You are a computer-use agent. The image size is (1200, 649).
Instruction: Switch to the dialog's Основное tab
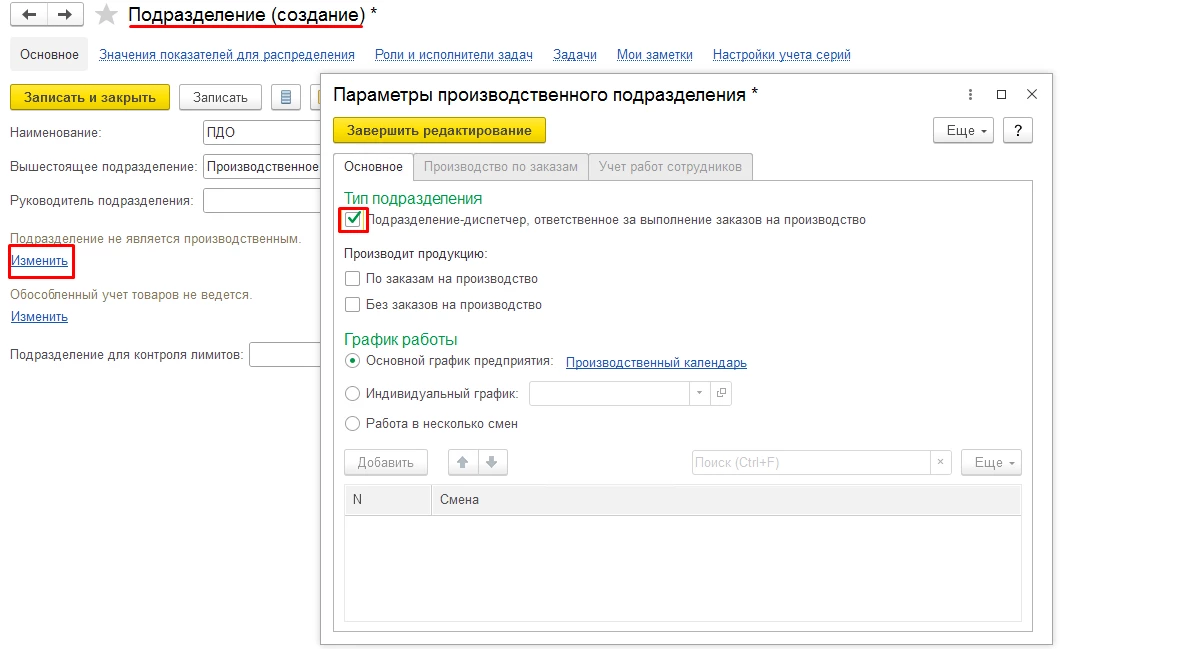pos(373,167)
